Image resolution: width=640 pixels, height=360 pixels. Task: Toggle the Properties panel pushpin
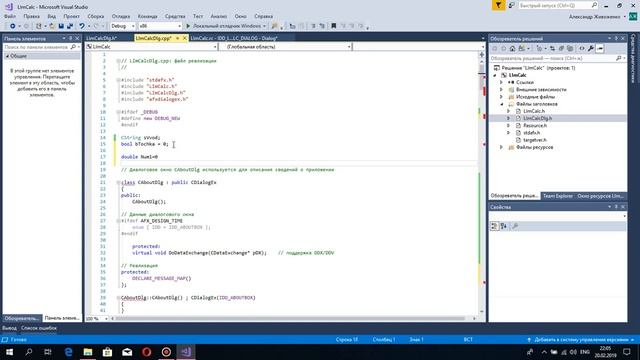click(x=616, y=207)
